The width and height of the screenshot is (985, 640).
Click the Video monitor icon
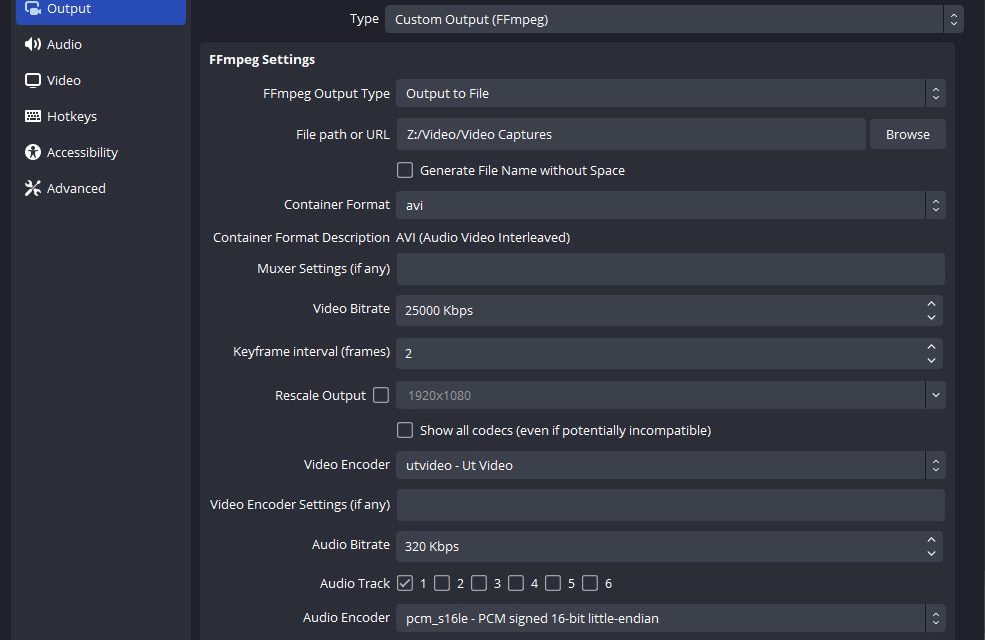tap(33, 81)
